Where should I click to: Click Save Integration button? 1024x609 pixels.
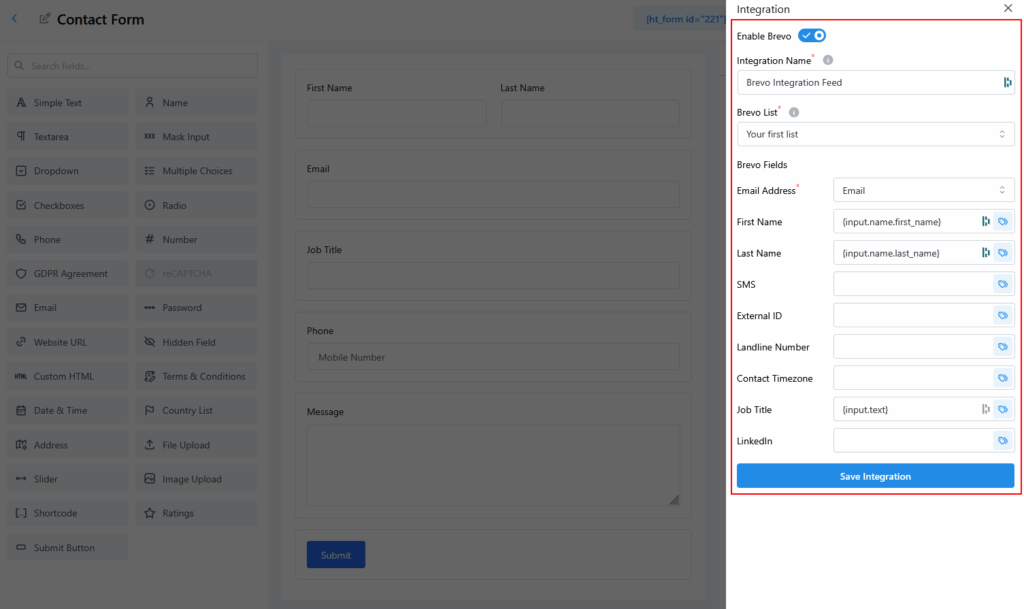[x=875, y=476]
